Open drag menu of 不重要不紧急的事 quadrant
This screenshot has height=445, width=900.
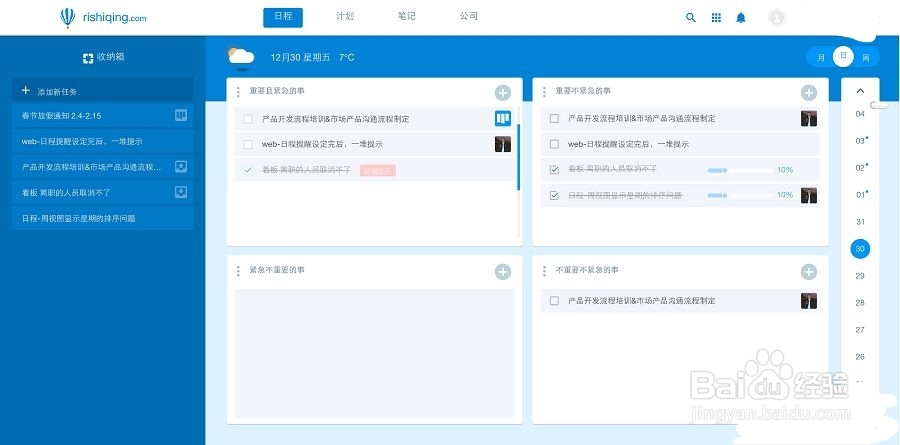click(x=544, y=271)
